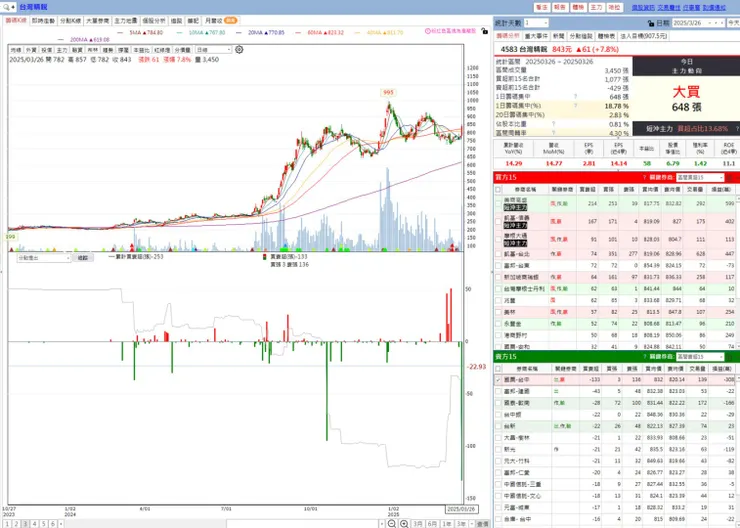The image size is (740, 528).
Task: Select the 1年 time range button
Action: click(x=446, y=524)
